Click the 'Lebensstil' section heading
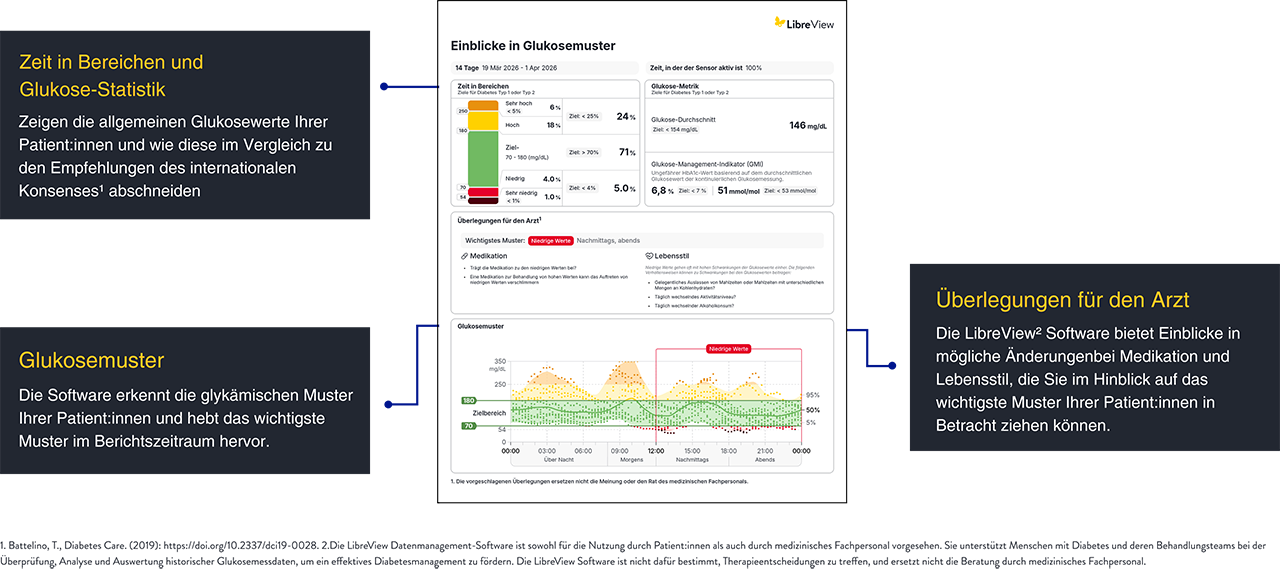This screenshot has height=585, width=1280. 673,256
